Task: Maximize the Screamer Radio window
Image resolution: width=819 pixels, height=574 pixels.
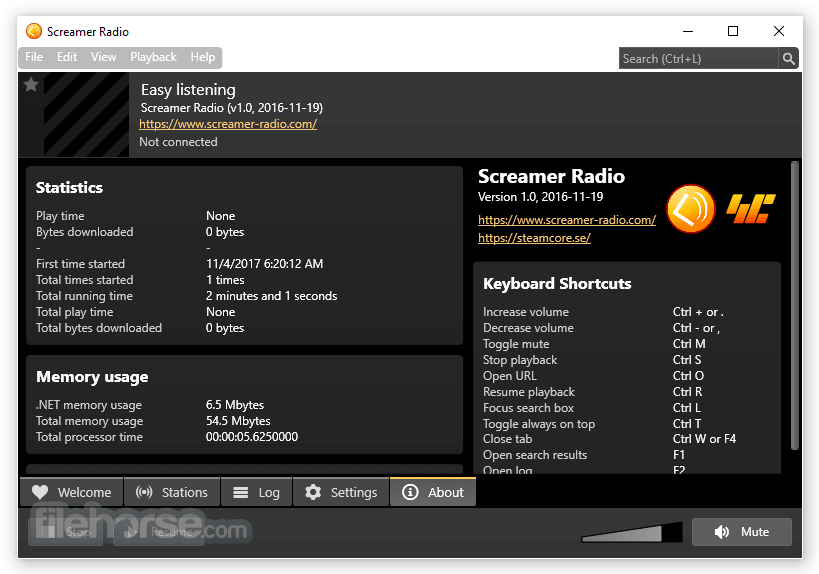Action: 733,31
